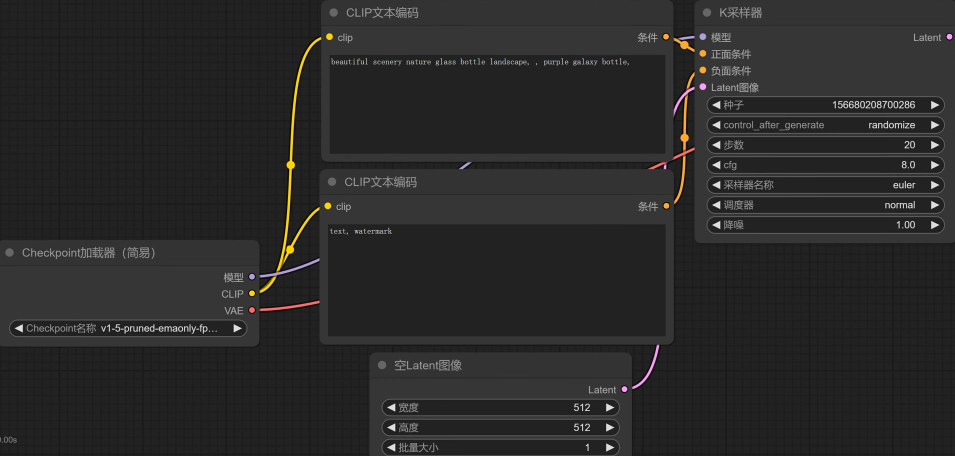The image size is (955, 456).
Task: Click yellow link midpoint dot left of 'text, watermark' text box
Action: coord(290,250)
